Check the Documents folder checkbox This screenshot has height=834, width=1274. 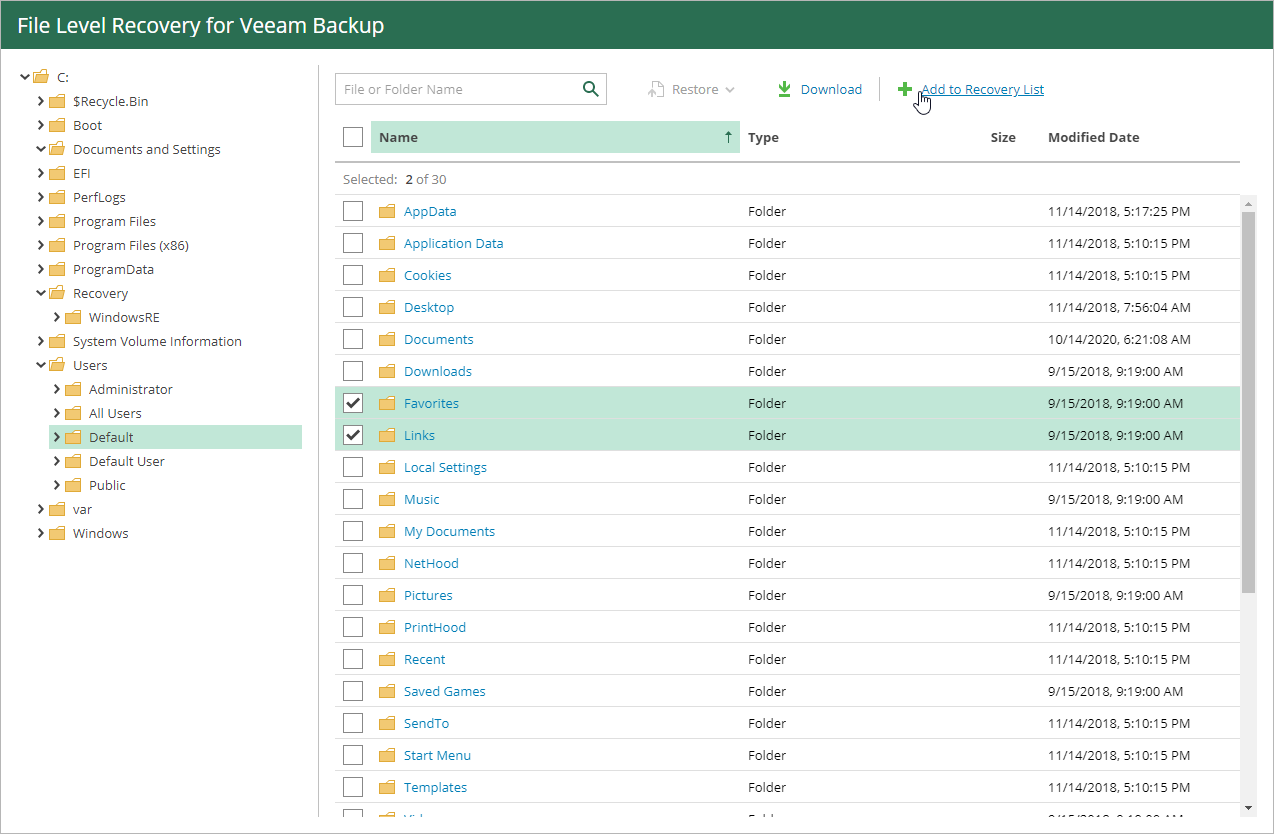pos(353,339)
